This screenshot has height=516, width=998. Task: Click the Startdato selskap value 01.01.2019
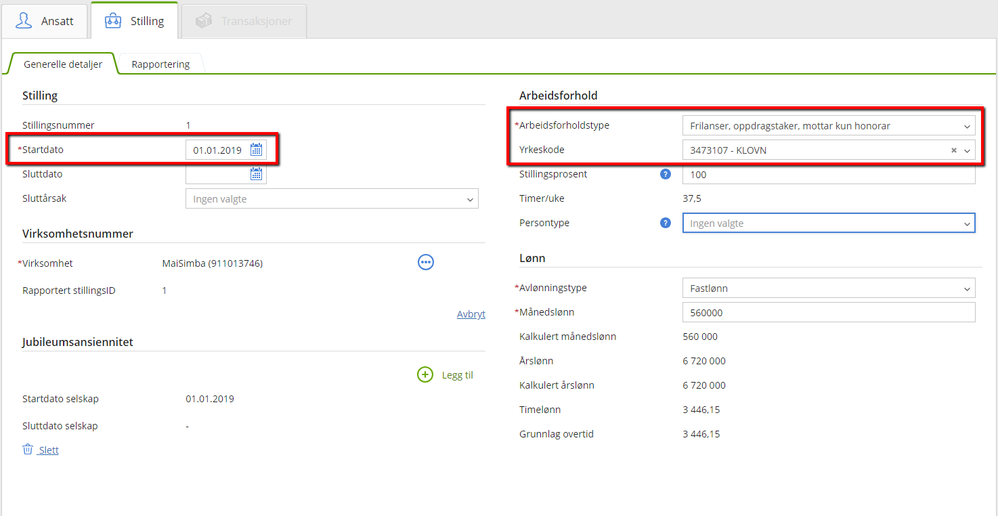pos(210,399)
